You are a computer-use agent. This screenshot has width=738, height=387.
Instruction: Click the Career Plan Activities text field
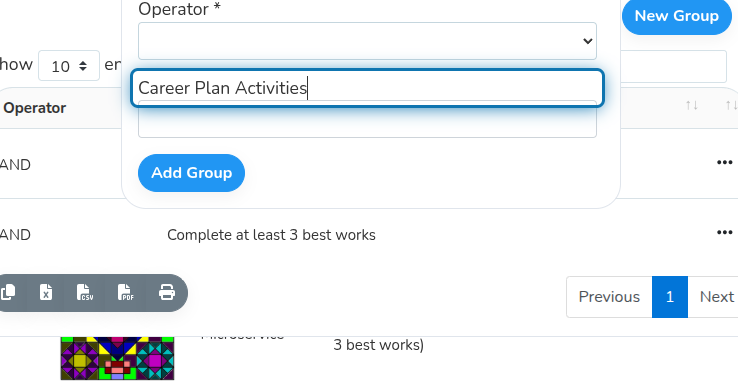[367, 88]
